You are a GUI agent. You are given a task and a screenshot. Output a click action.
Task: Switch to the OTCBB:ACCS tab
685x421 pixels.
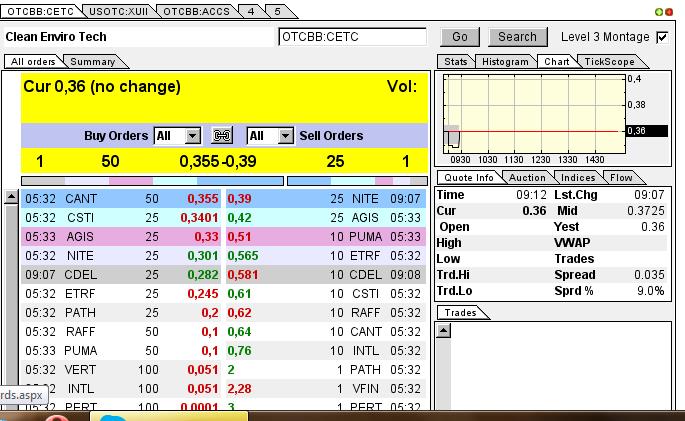click(x=197, y=11)
